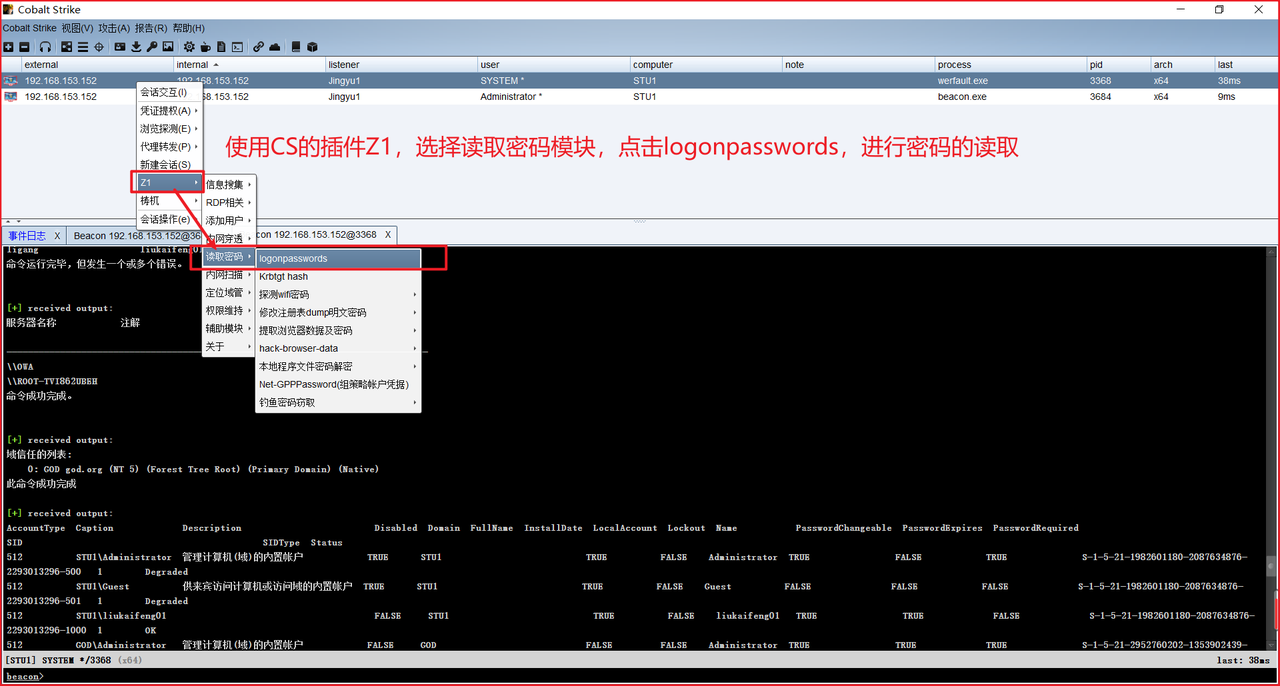
Task: Open the 视图(V) menu
Action: point(77,28)
